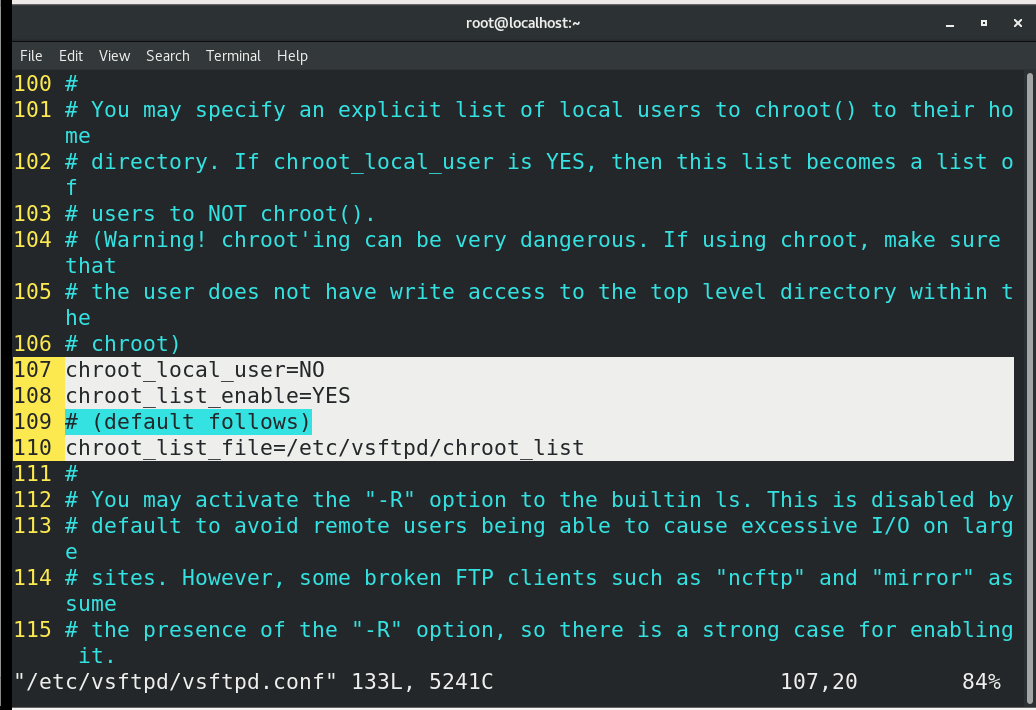Screen dimensions: 1036x710
Task: Click the line 114 comment mentioning "ncftp"
Action: 539,590
